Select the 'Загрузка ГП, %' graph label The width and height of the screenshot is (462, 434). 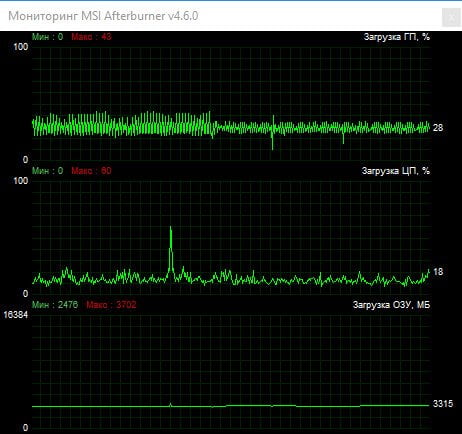coord(397,37)
